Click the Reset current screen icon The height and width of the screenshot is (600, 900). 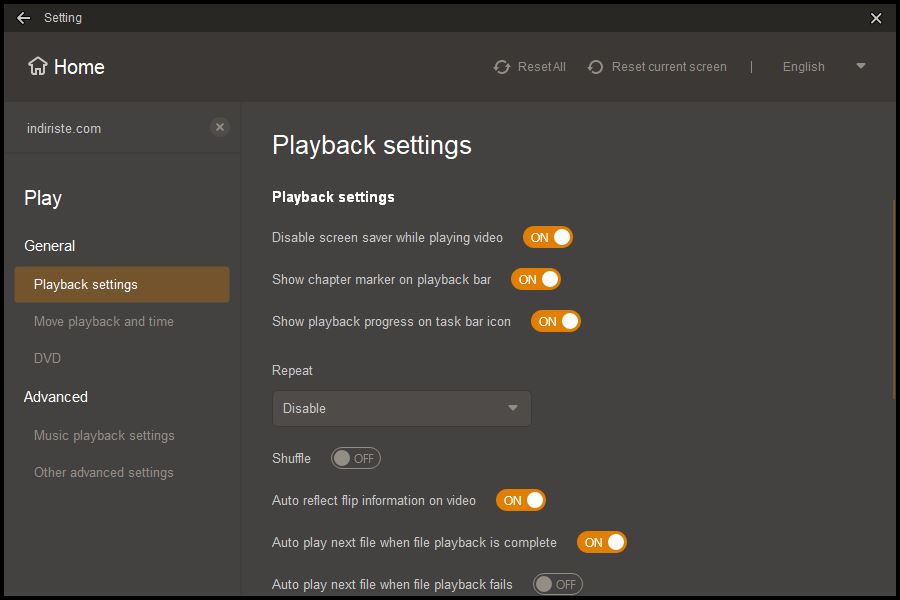click(595, 67)
